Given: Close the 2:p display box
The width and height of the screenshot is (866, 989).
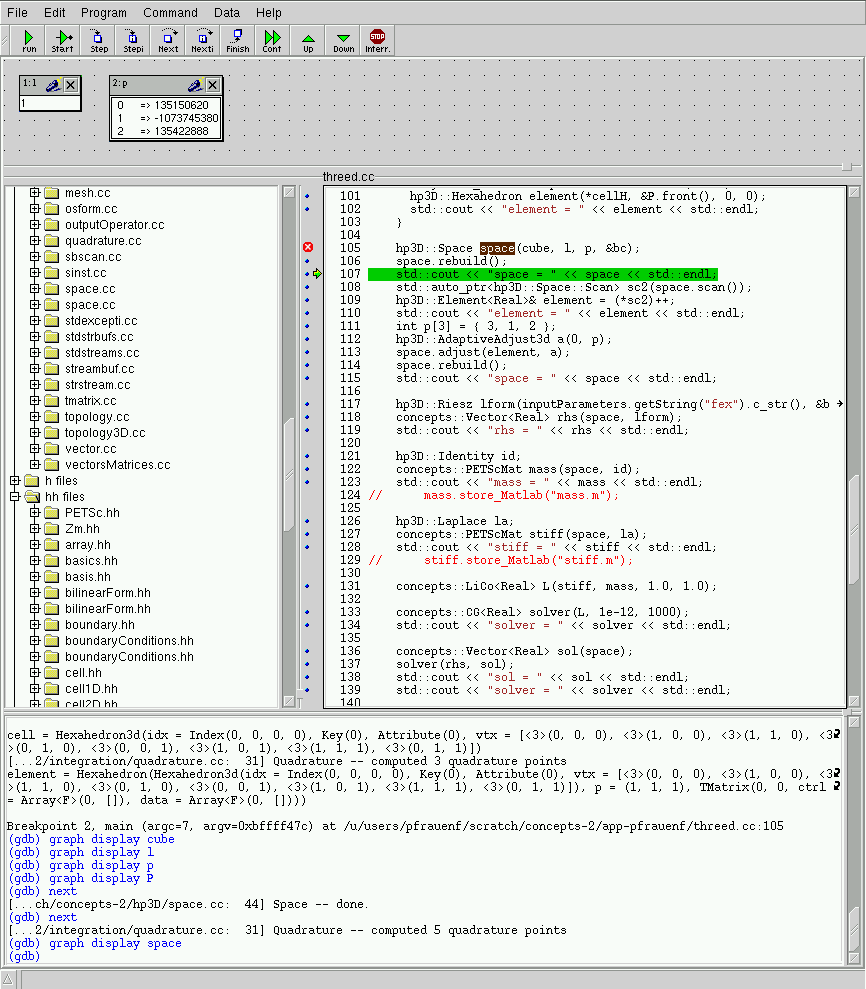Looking at the screenshot, I should (x=212, y=85).
